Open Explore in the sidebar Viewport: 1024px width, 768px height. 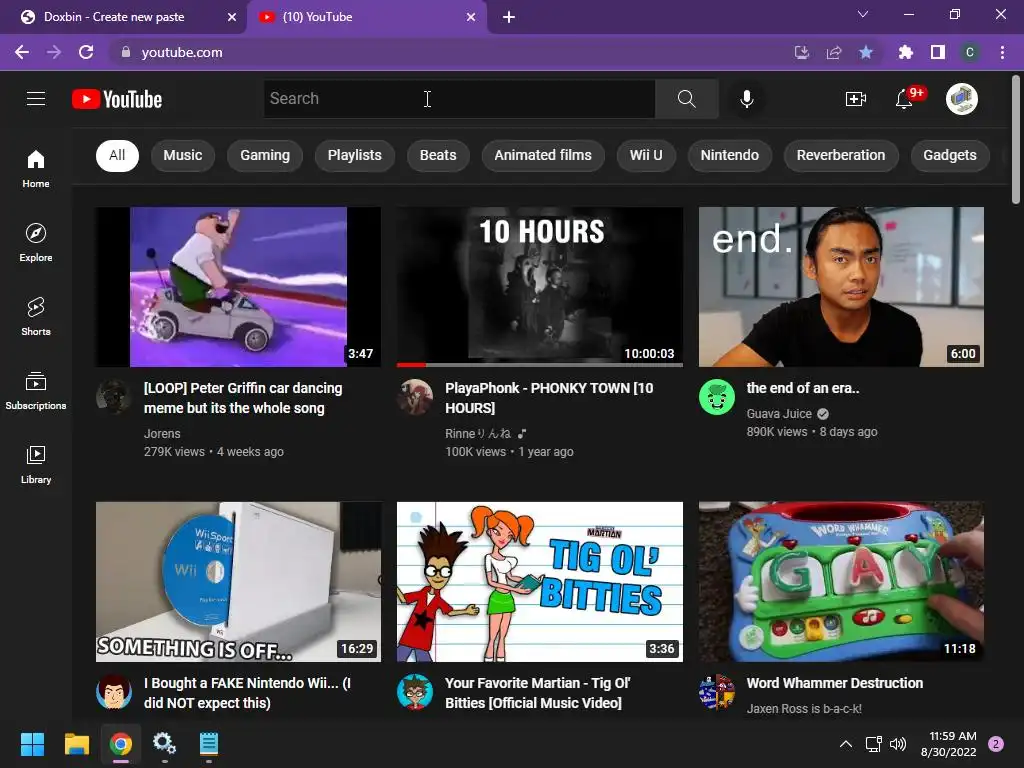(x=36, y=242)
